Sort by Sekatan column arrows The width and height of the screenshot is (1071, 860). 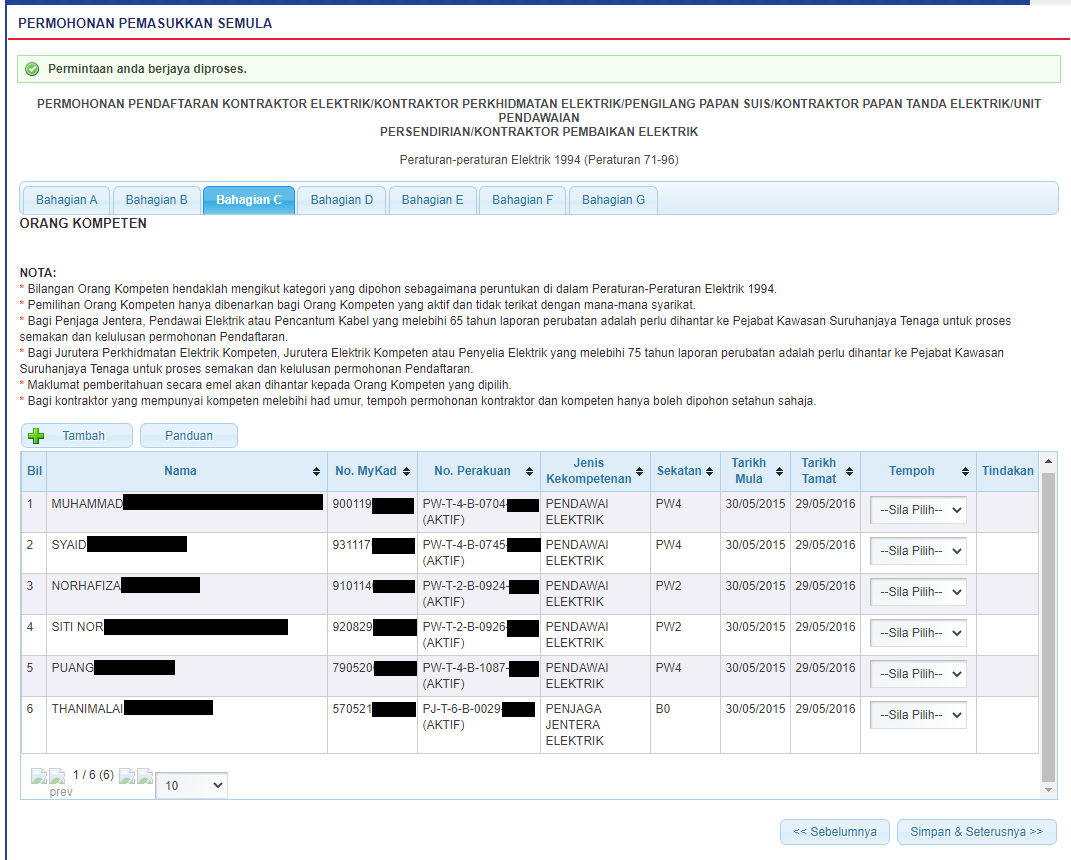point(710,471)
